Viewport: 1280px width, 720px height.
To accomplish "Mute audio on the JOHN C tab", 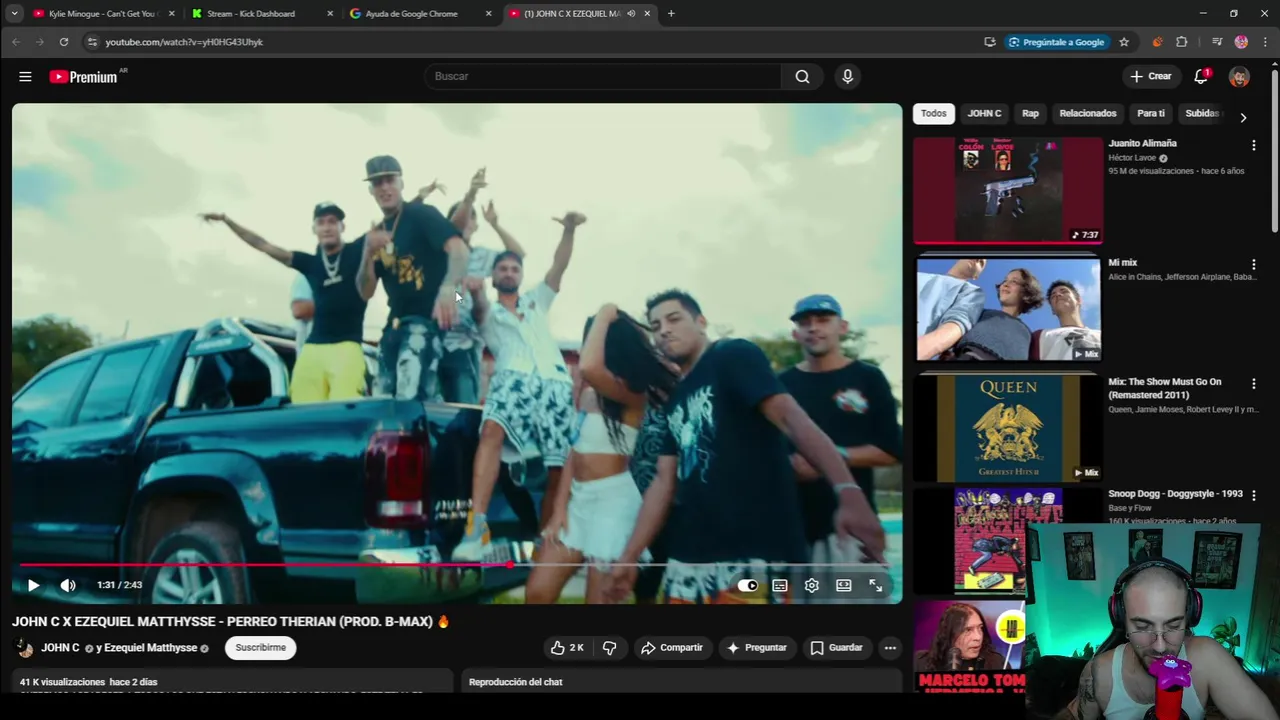I will pos(631,14).
